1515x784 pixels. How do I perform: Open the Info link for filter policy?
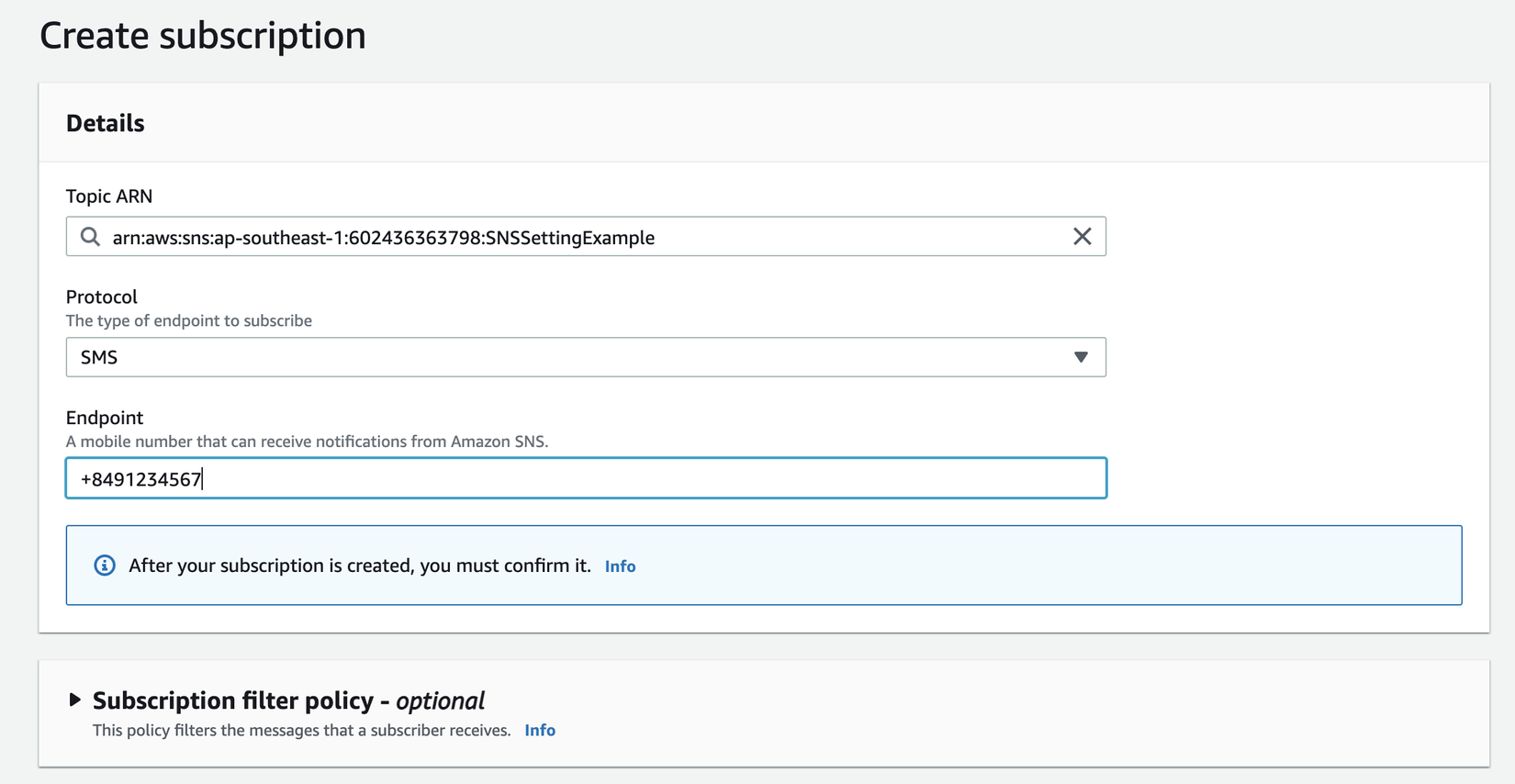click(x=540, y=731)
